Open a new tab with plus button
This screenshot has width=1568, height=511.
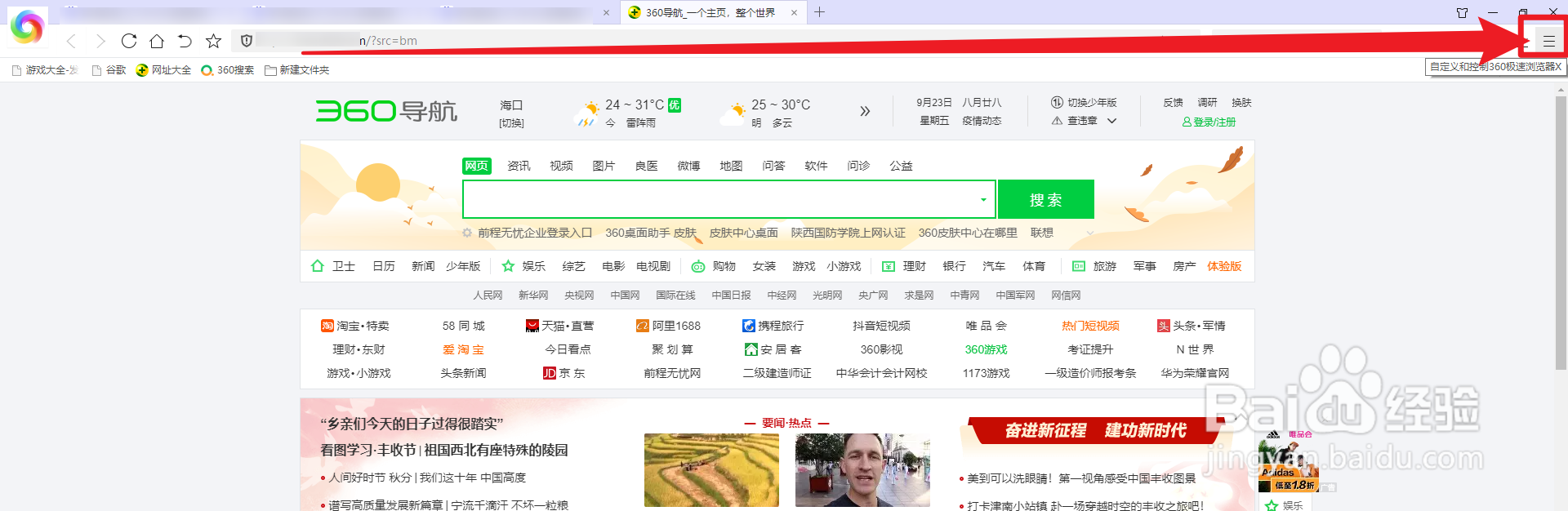820,12
